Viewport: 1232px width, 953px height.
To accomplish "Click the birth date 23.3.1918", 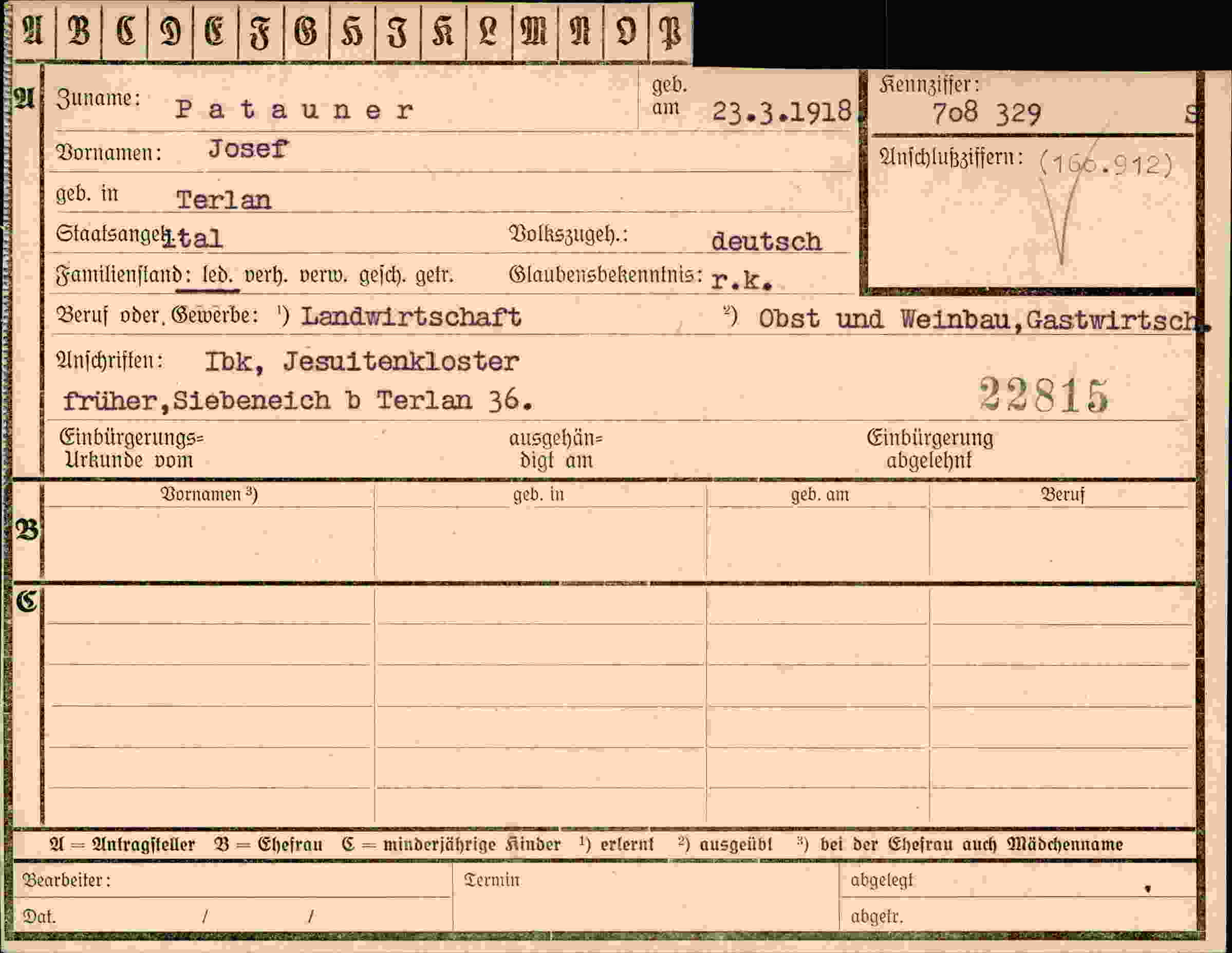I will pos(781,111).
